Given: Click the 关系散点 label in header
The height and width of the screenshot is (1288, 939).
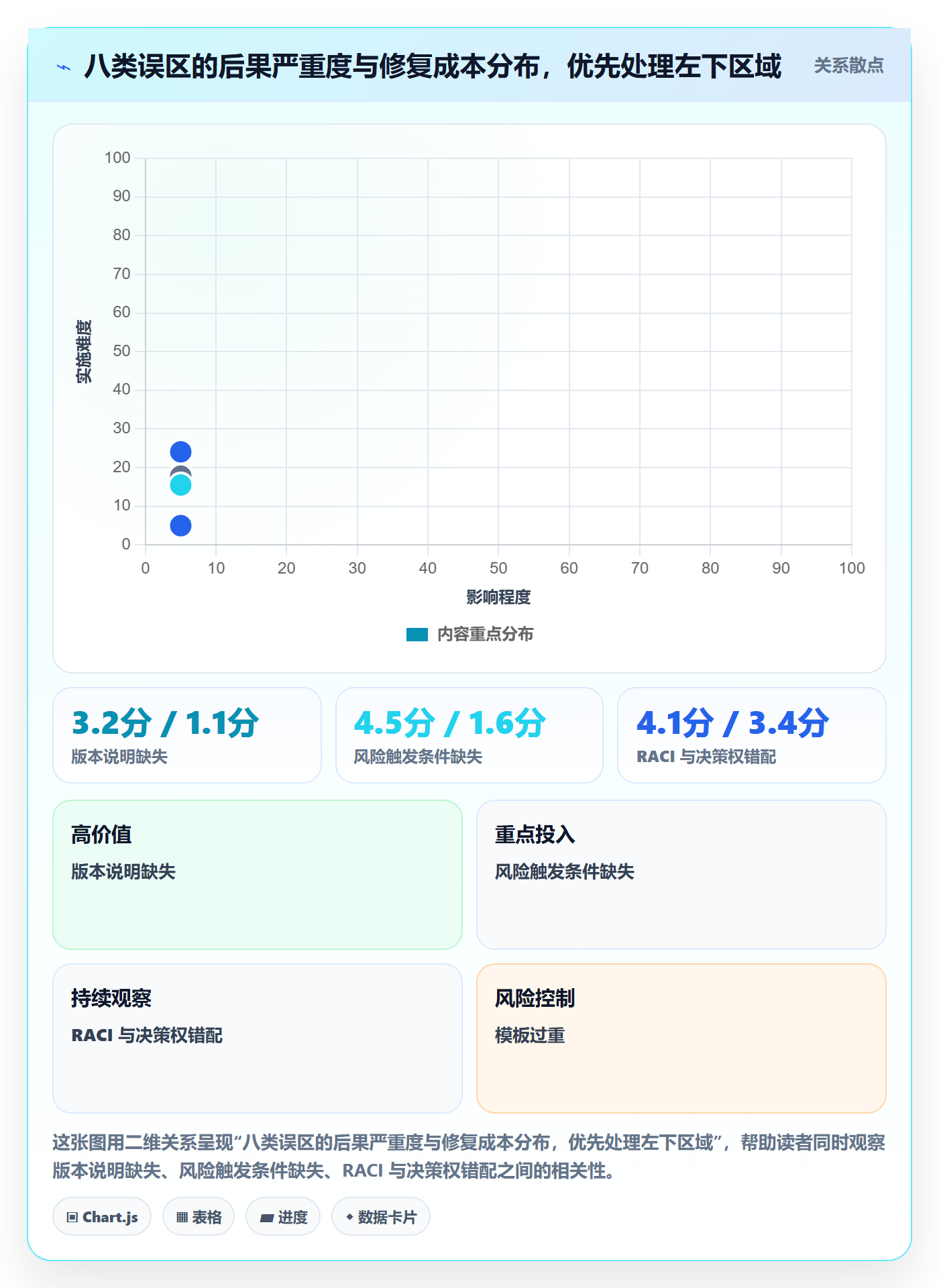Looking at the screenshot, I should 848,66.
